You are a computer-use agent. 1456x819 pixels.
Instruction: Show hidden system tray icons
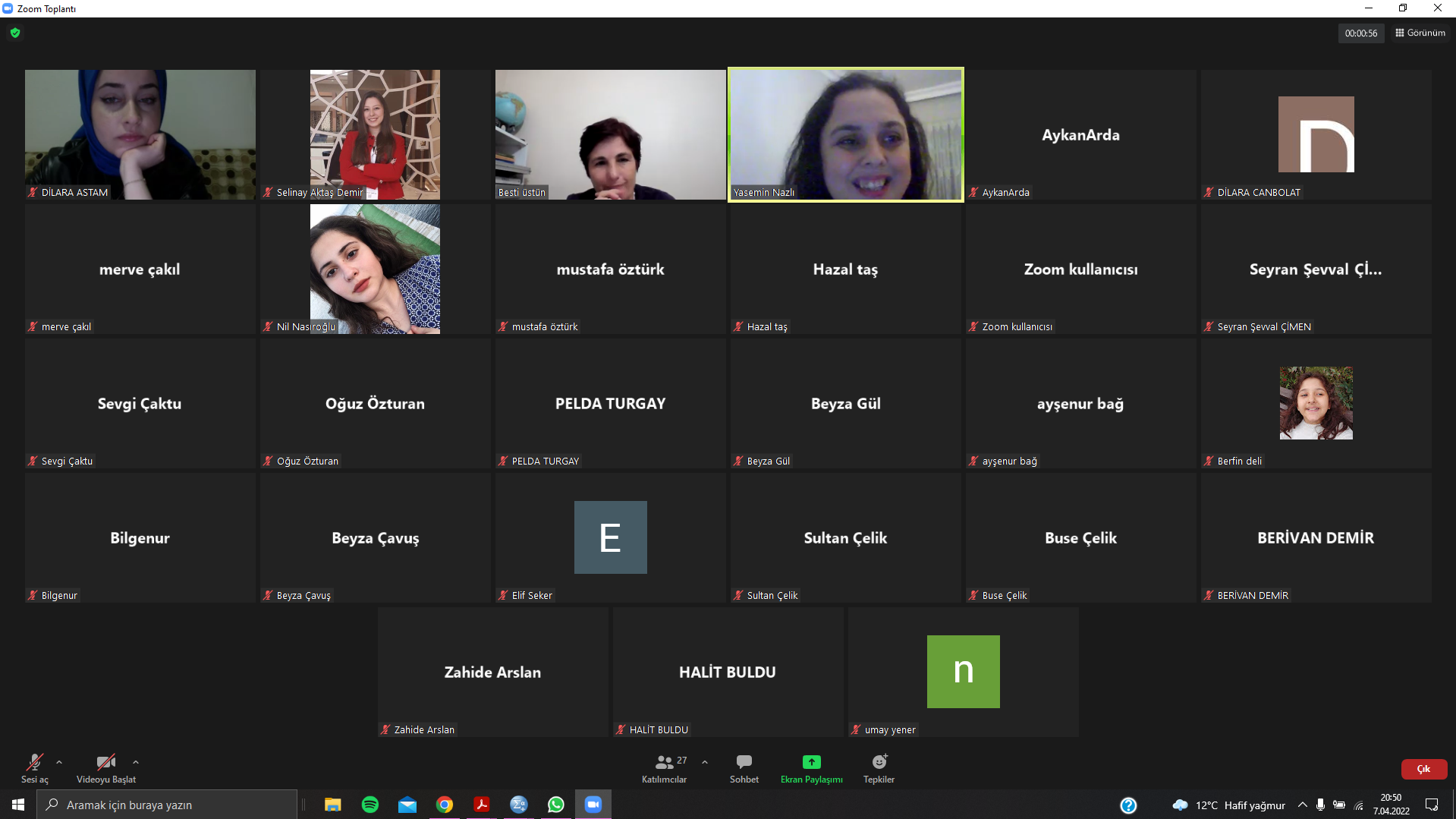point(1302,805)
